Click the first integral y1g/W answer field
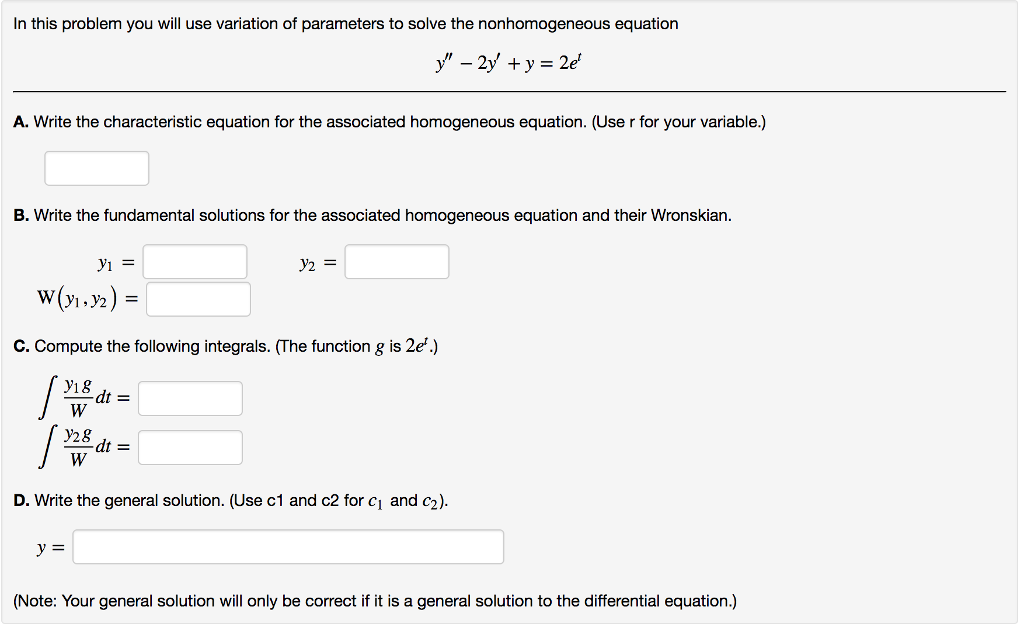The width and height of the screenshot is (1024, 624). (190, 398)
